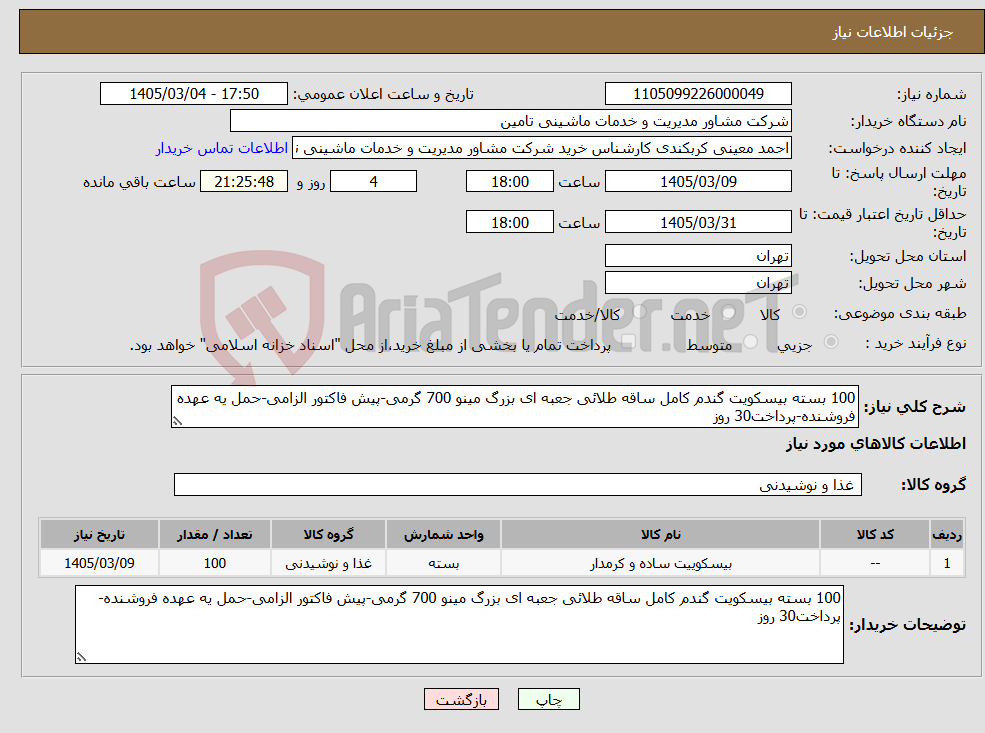Select the خدمت radio button
This screenshot has width=985, height=733.
coord(728,312)
